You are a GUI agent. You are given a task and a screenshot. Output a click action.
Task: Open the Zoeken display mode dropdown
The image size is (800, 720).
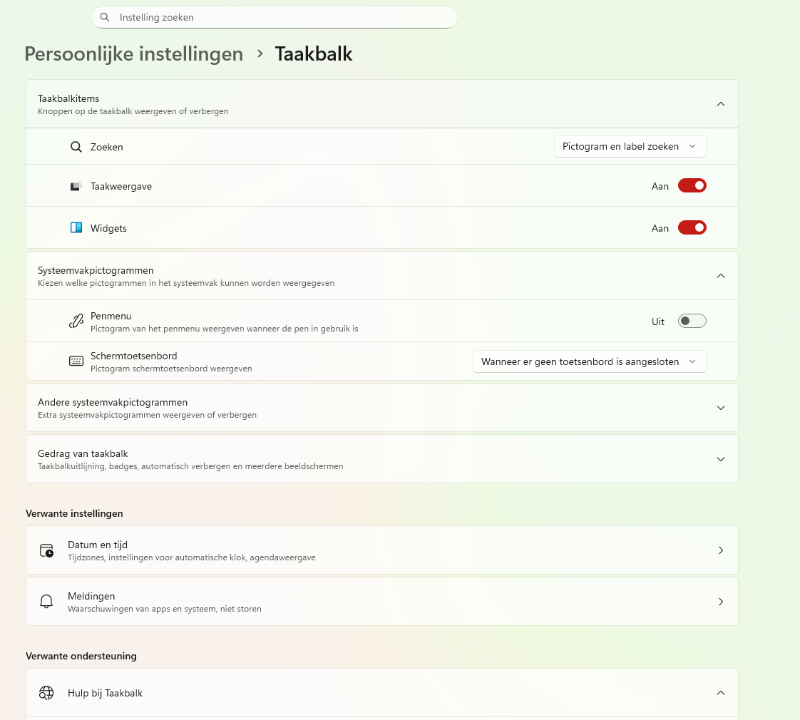click(x=630, y=147)
